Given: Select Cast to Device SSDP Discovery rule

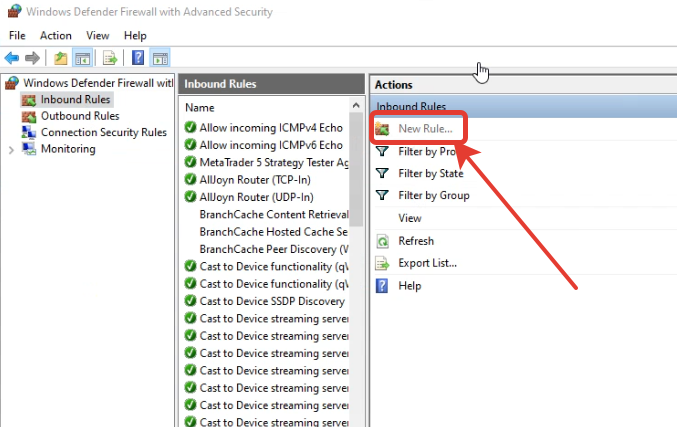Looking at the screenshot, I should [272, 301].
